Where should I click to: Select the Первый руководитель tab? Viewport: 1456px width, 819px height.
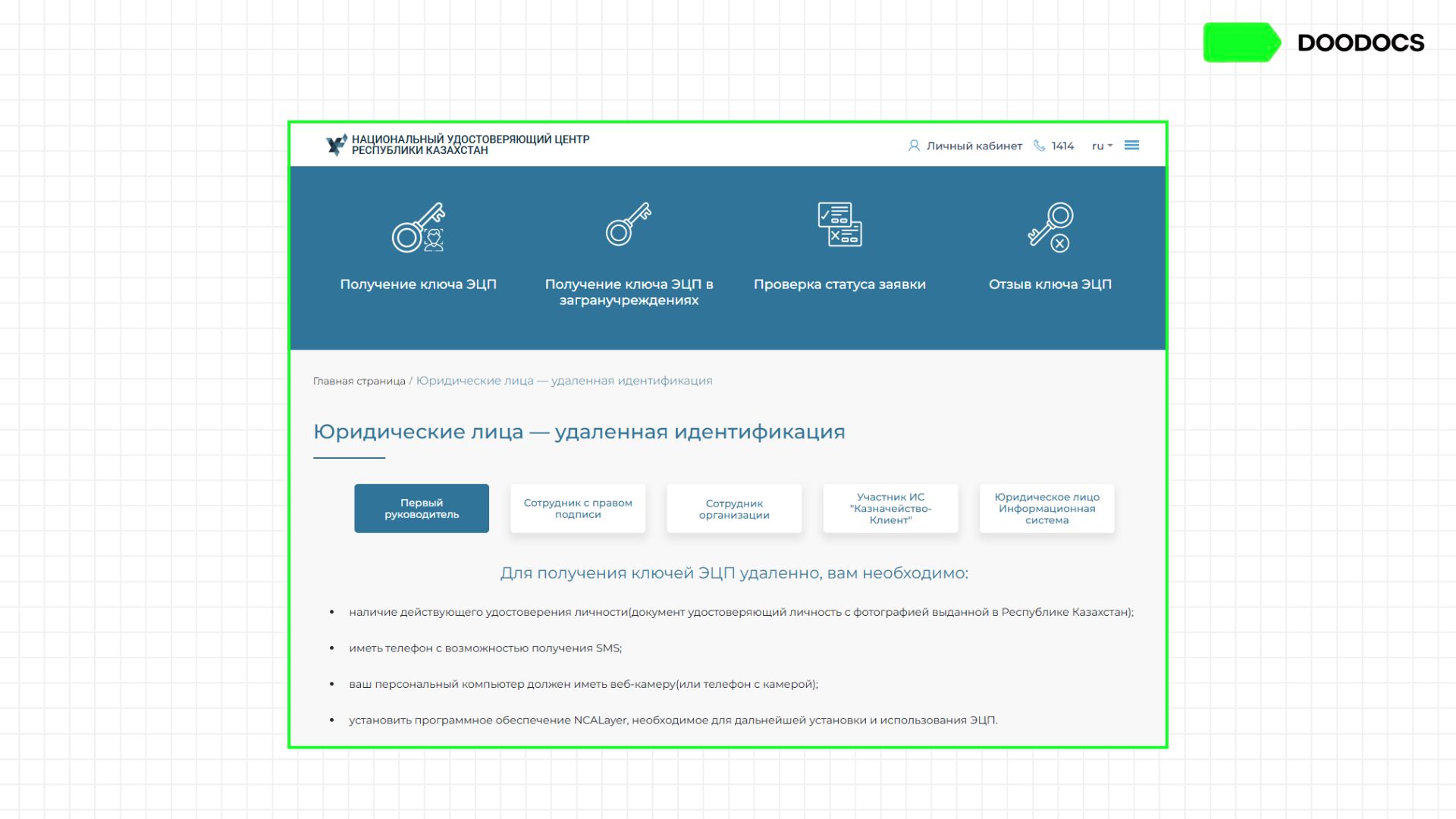click(422, 508)
